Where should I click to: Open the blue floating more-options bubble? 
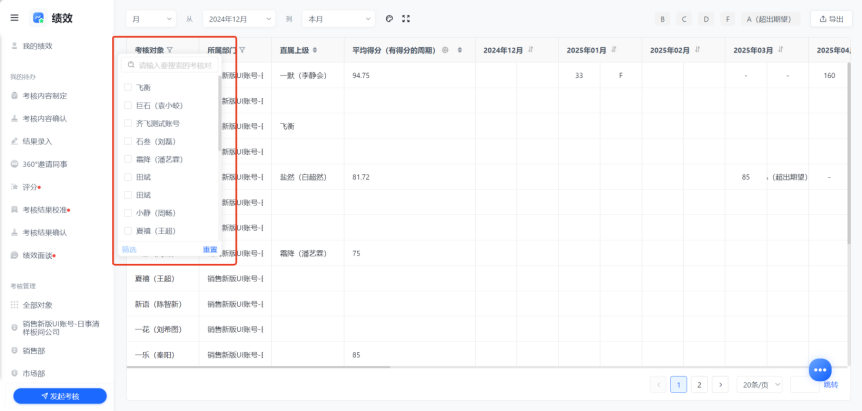click(820, 369)
